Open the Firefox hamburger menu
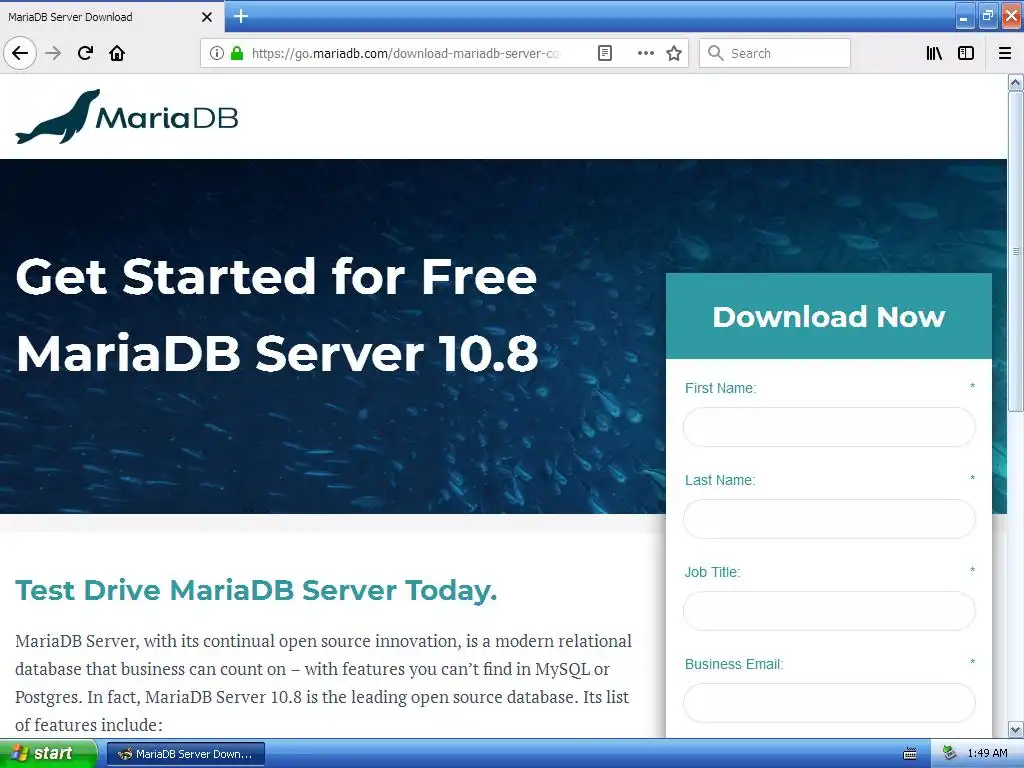 [1005, 53]
